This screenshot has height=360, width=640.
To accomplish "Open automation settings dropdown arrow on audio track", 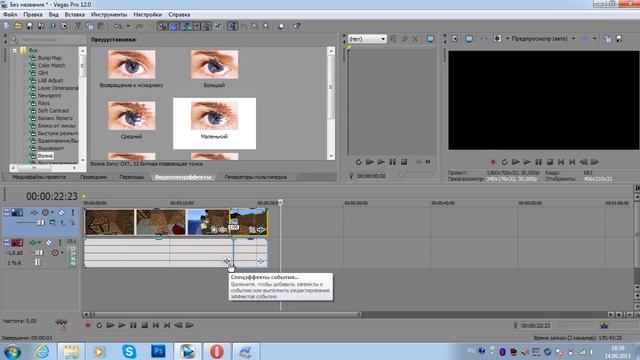I will (62, 253).
